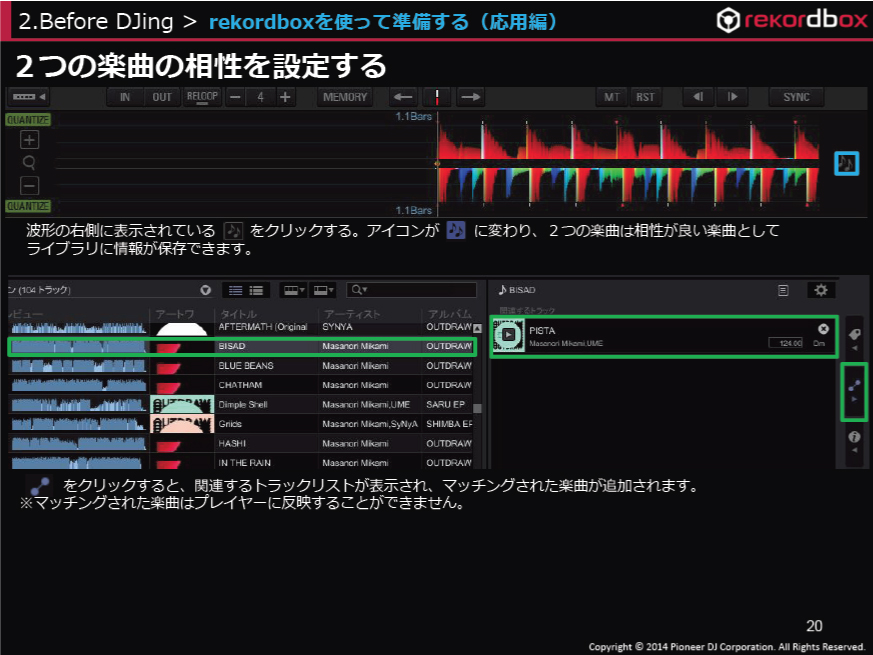Click the SARU EP album cell
Viewport: 873px width, 655px height.
445,405
